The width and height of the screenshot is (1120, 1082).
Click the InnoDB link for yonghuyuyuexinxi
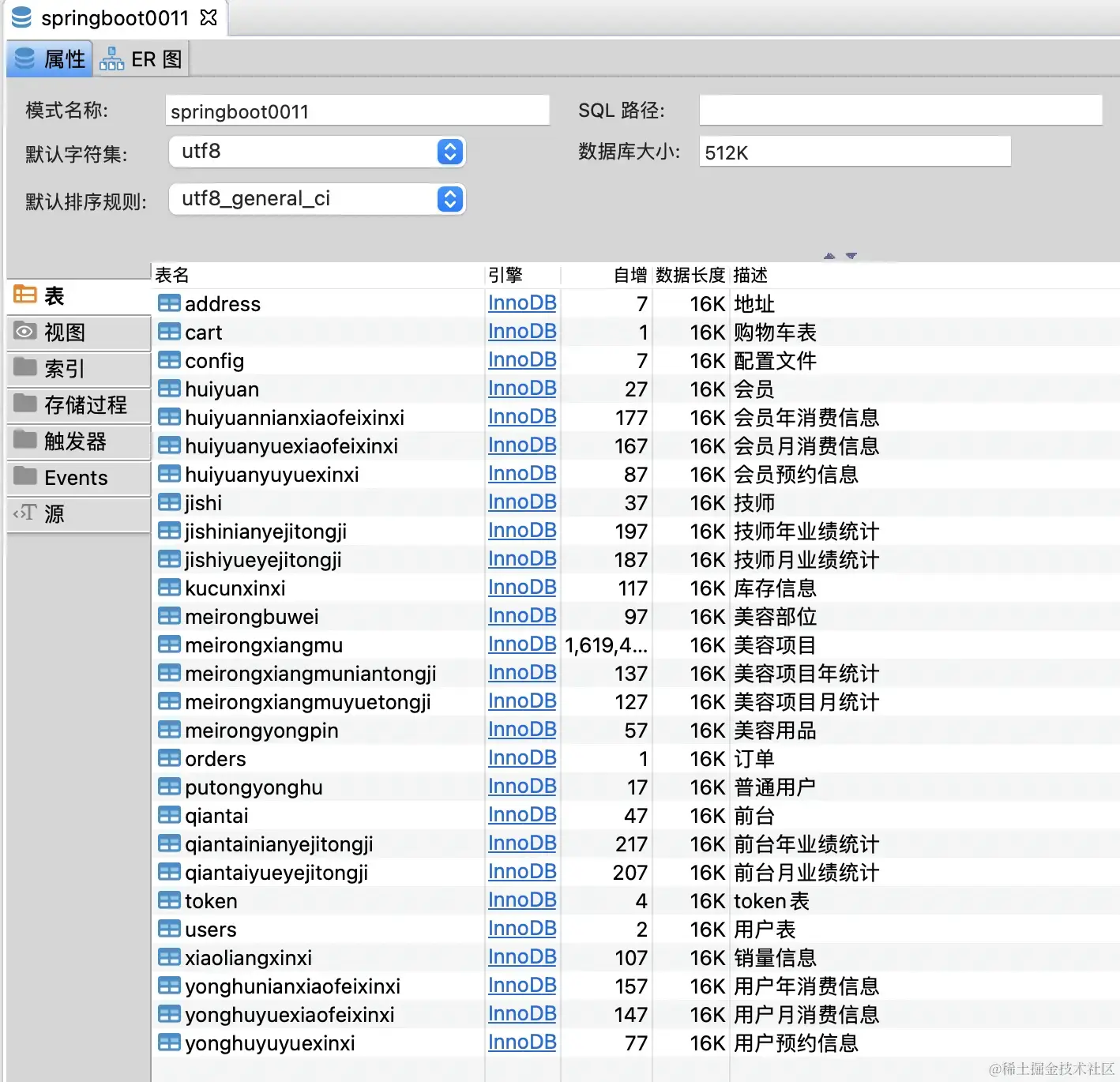(522, 1043)
